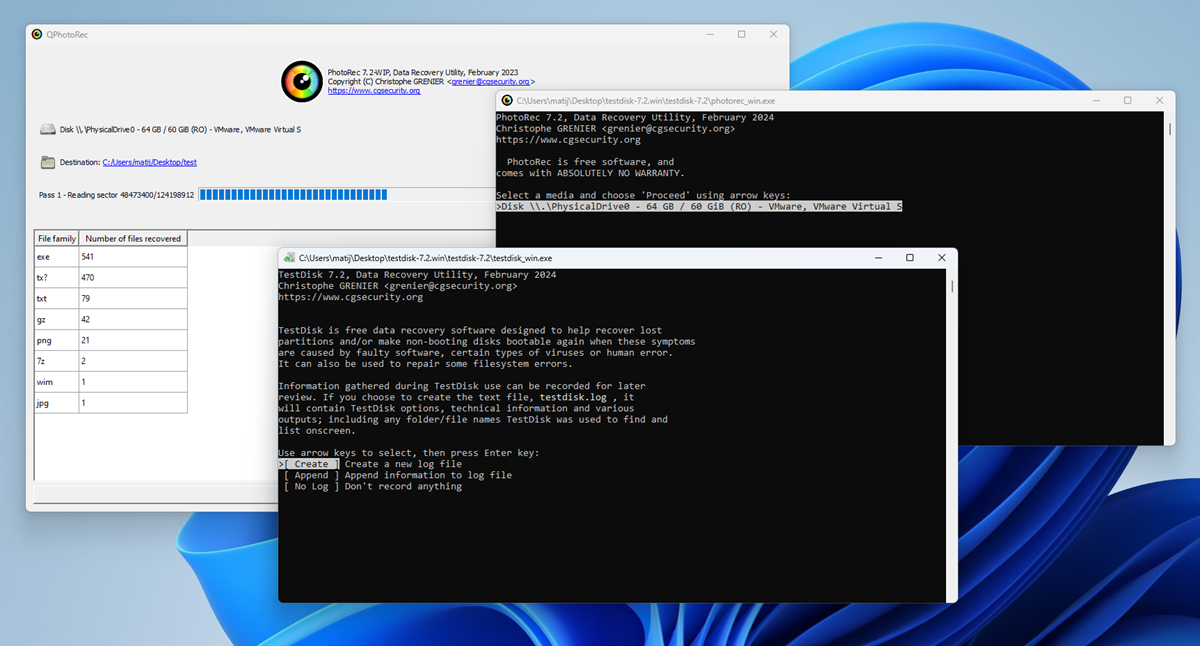Maximize the testdisk_win.exe console window
The height and width of the screenshot is (646, 1200).
(x=909, y=258)
